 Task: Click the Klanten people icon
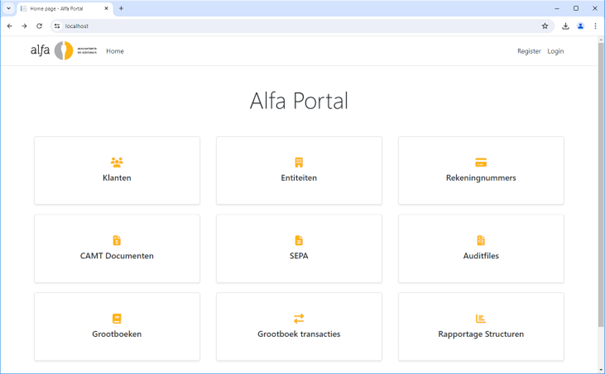click(117, 162)
